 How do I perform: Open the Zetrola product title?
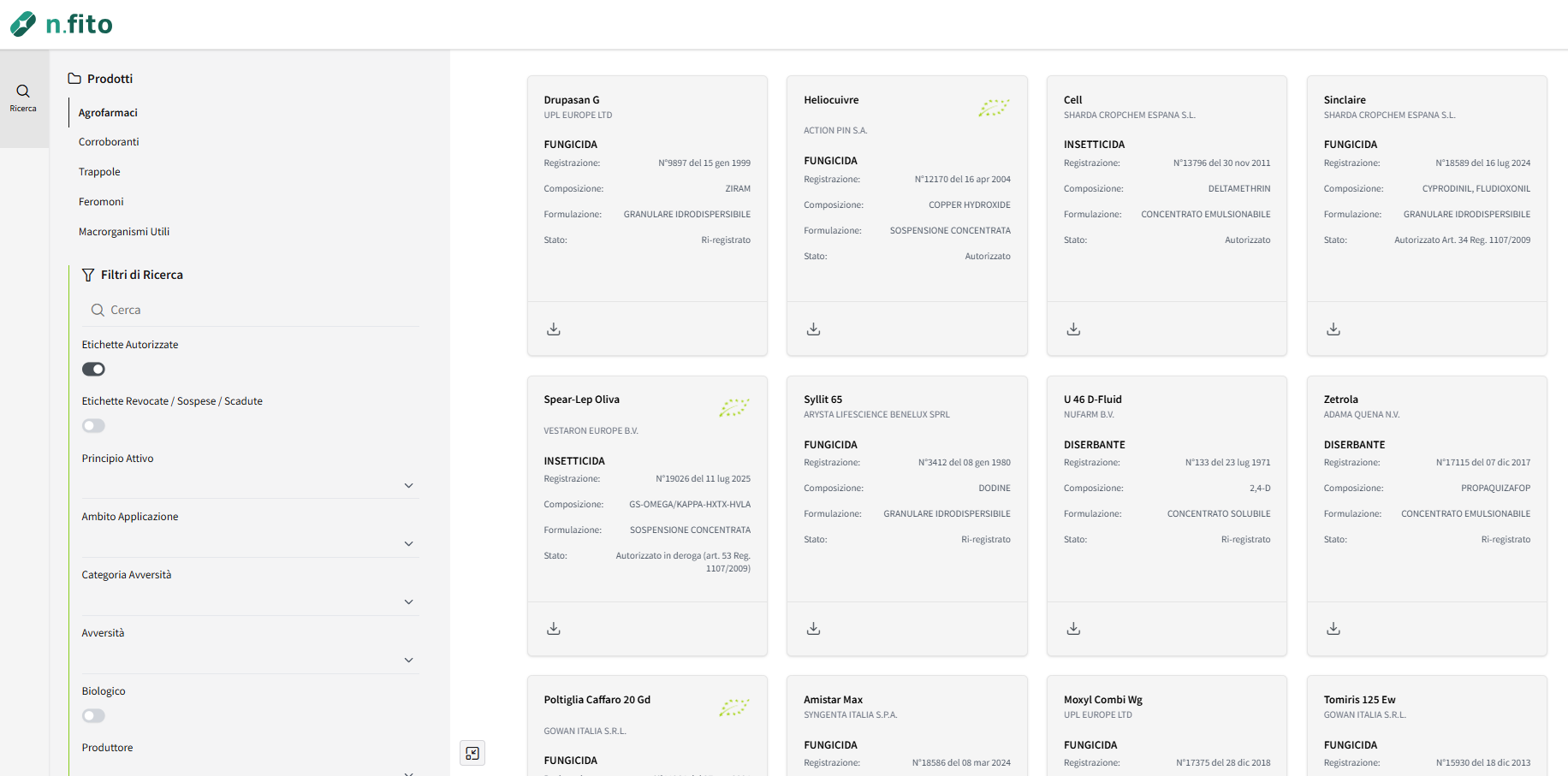[1340, 400]
